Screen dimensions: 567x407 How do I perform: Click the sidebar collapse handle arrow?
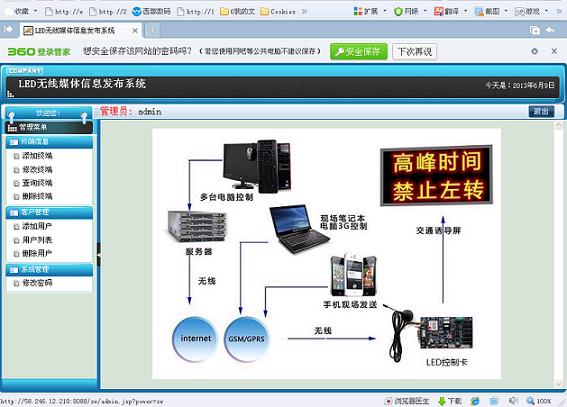pyautogui.click(x=98, y=255)
